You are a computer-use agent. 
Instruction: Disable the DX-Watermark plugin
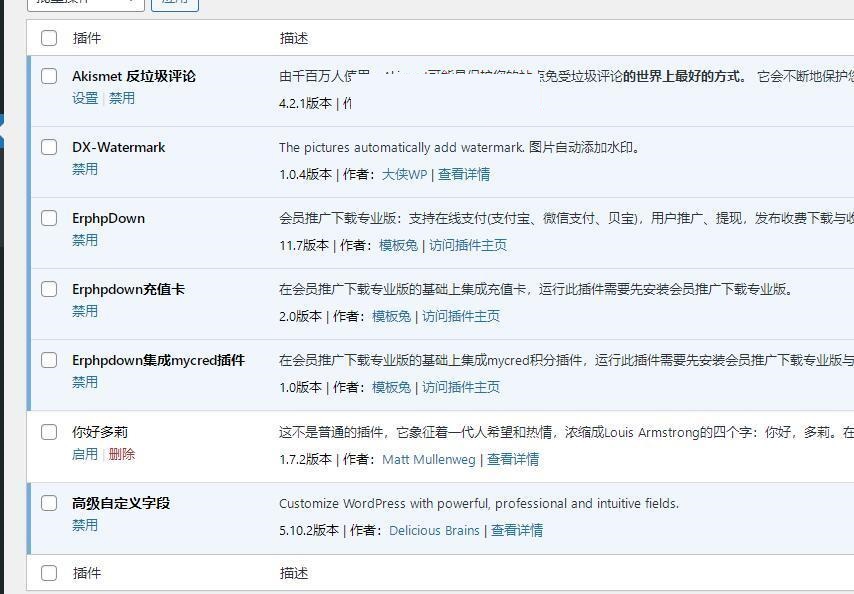[x=86, y=169]
